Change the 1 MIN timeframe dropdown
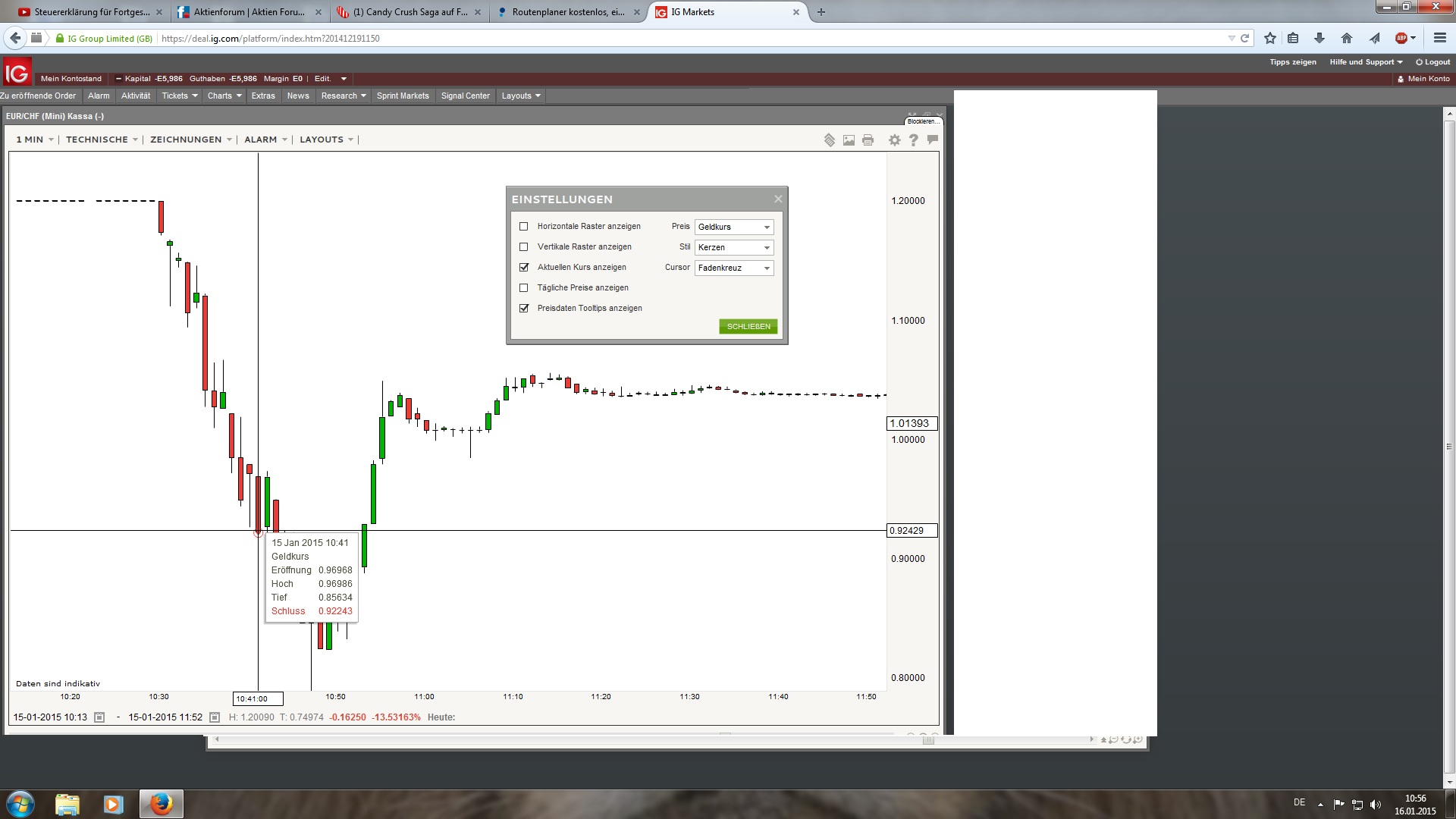The width and height of the screenshot is (1456, 819). point(34,140)
